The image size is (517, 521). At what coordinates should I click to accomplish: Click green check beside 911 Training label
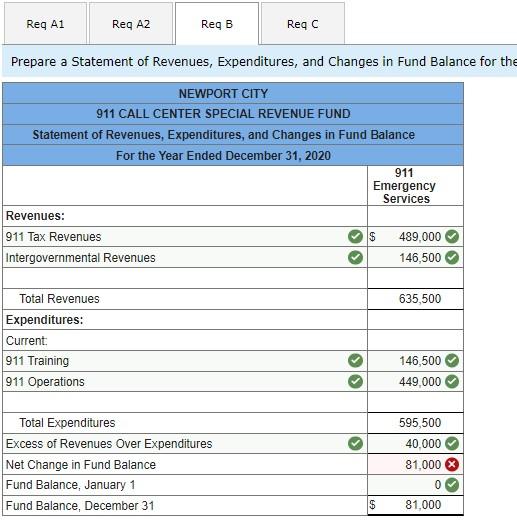pos(355,361)
